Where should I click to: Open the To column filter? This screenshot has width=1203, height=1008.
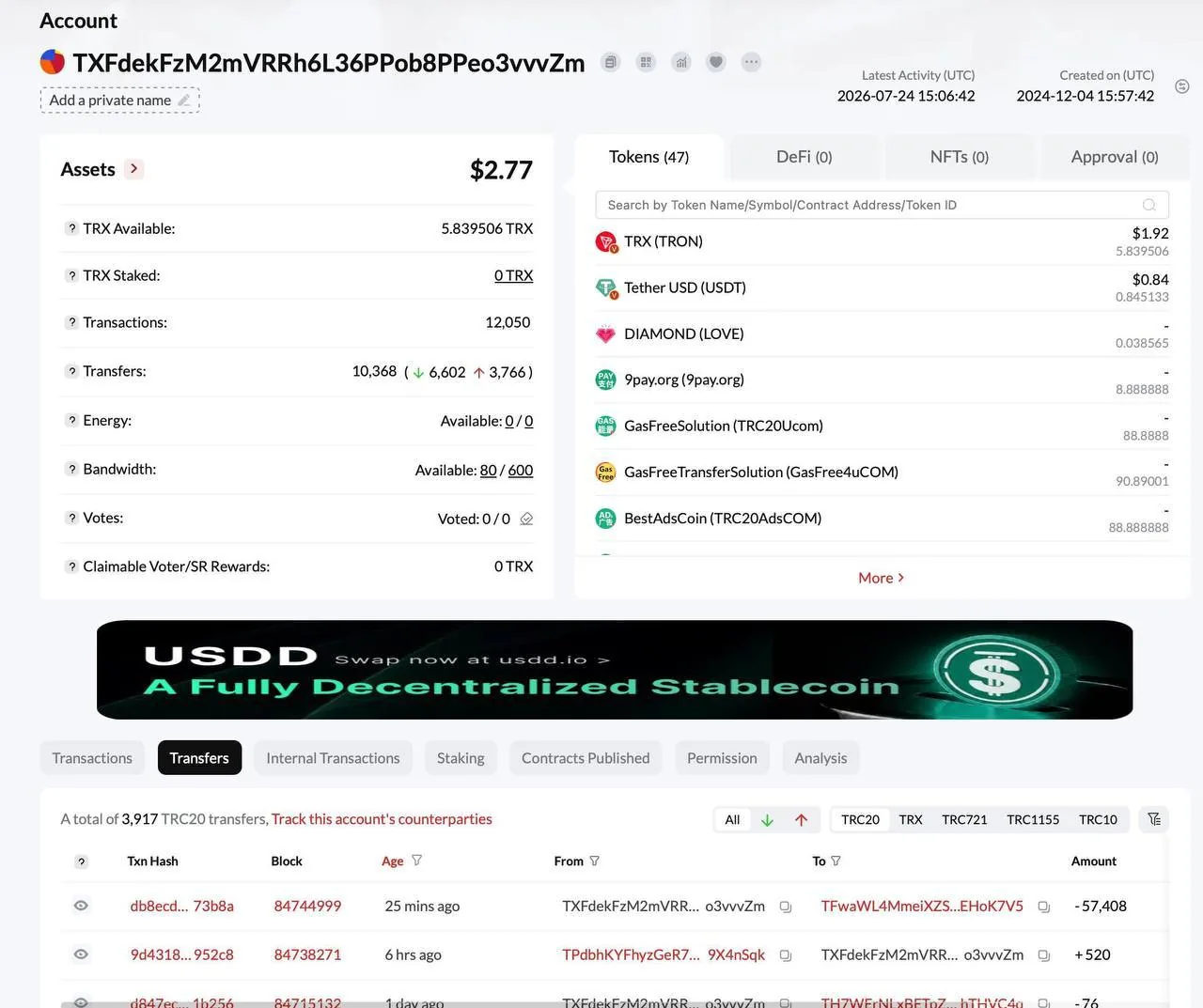pyautogui.click(x=836, y=861)
